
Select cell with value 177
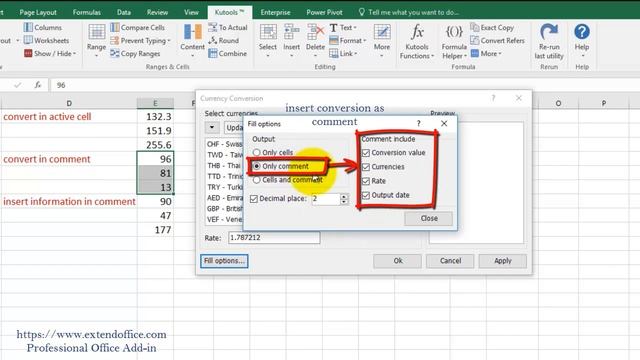tap(155, 230)
